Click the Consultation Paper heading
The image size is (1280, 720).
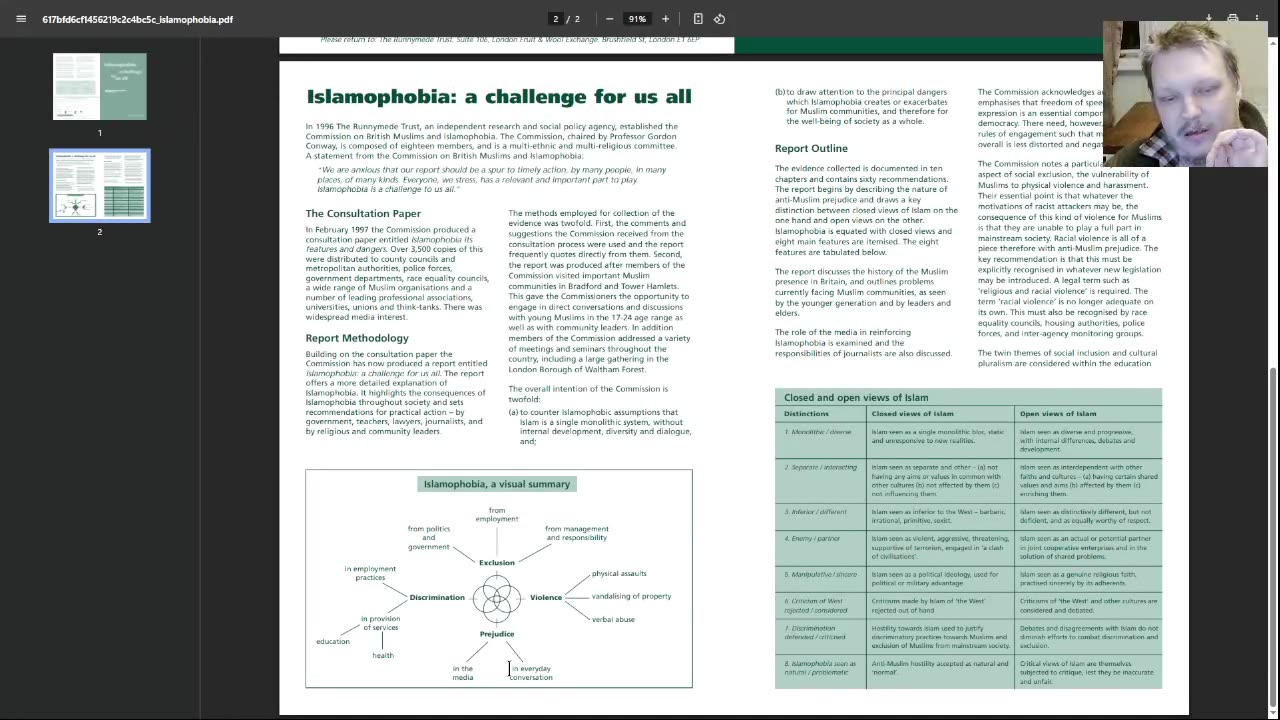click(363, 214)
